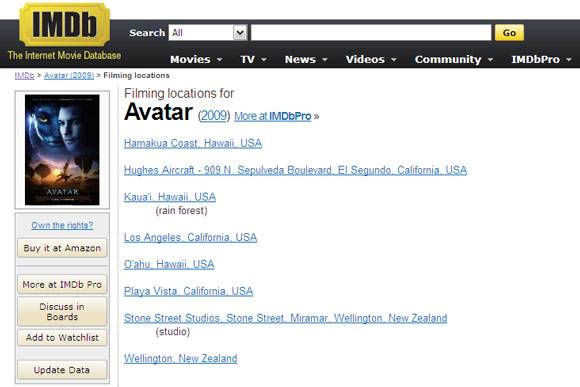The height and width of the screenshot is (387, 580).
Task: Open the News menu
Action: pyautogui.click(x=306, y=59)
